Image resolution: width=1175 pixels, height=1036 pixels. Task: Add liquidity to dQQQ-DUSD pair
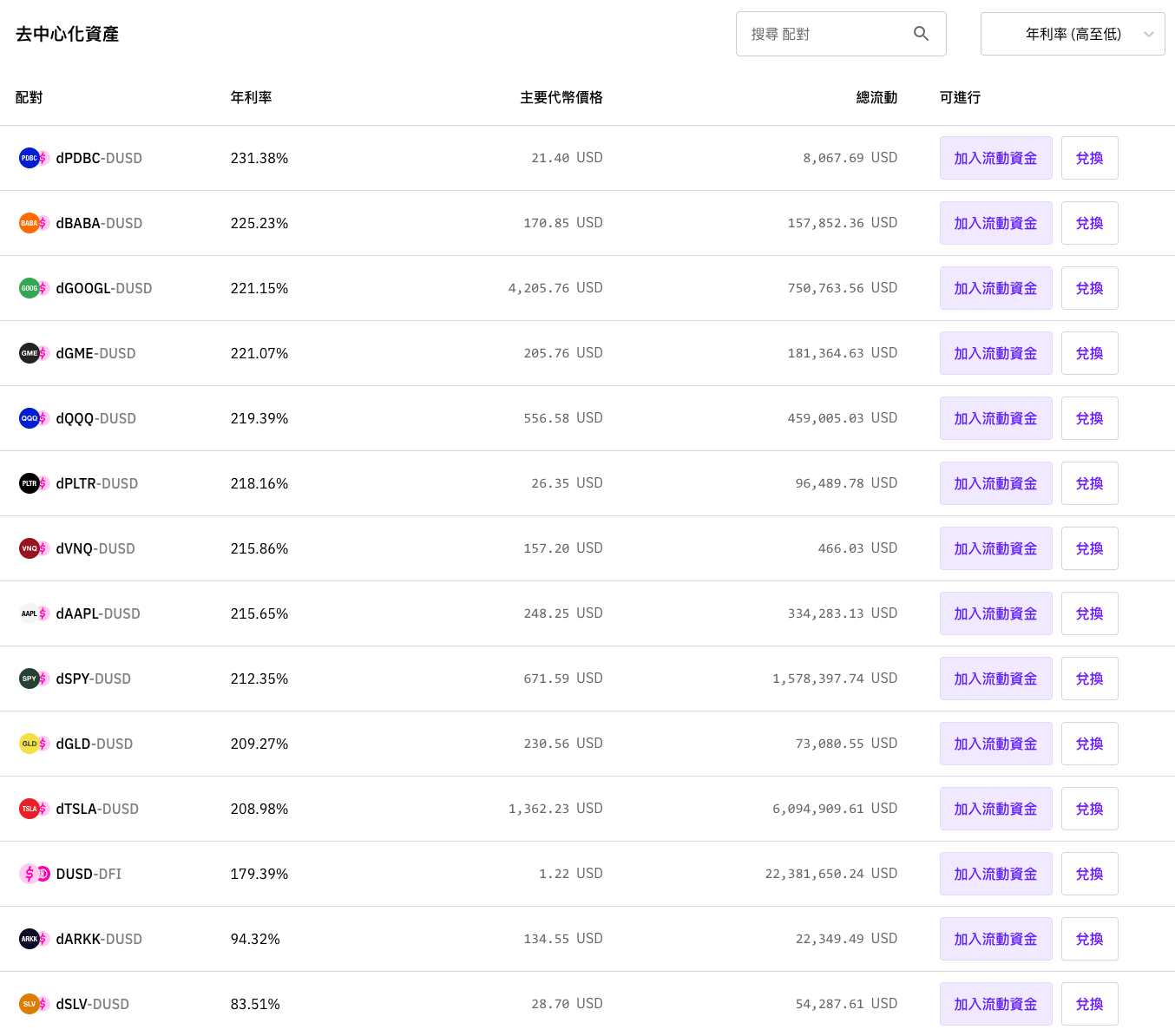[x=995, y=418]
